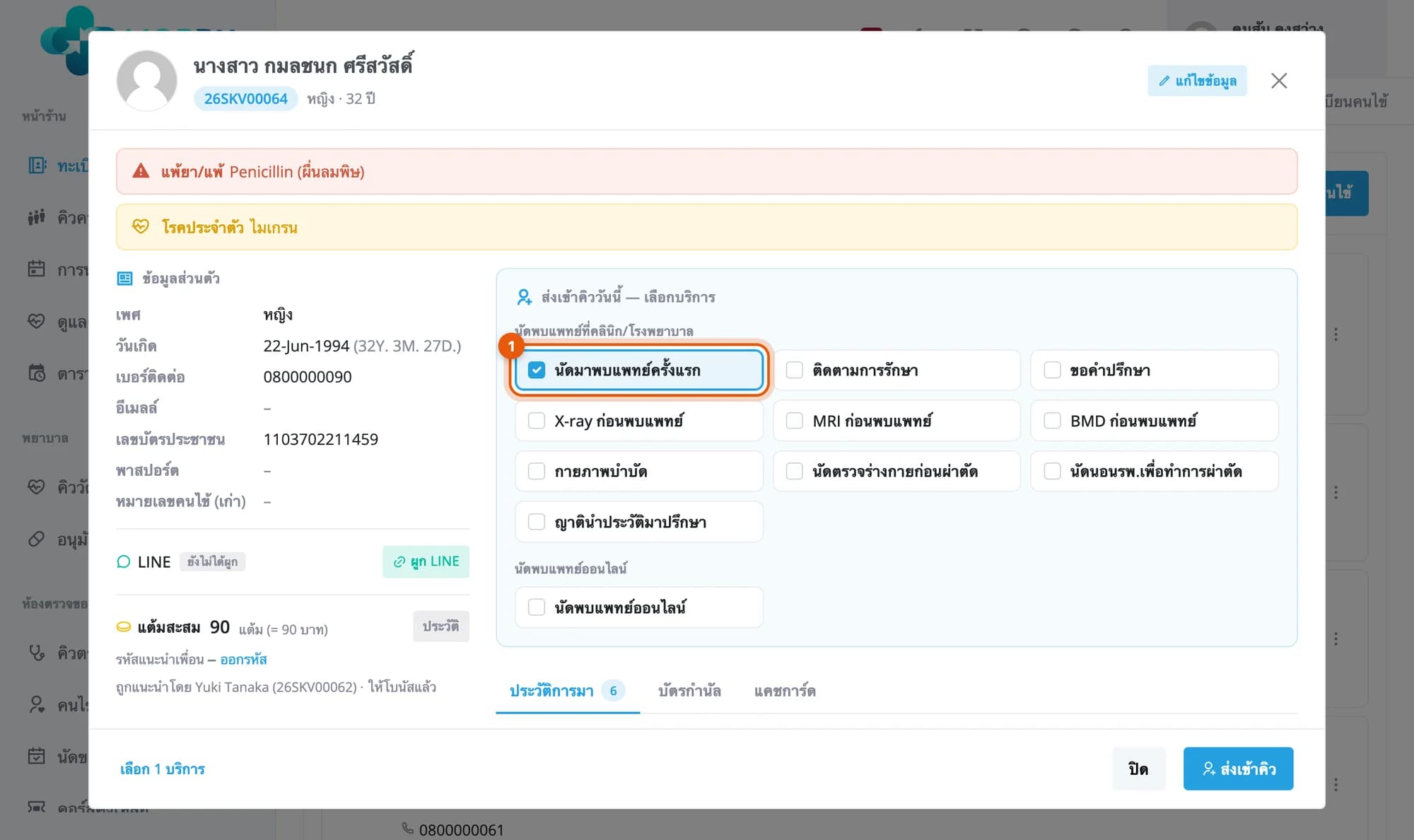Enable BMD ก่อนพบแพทย์ checkbox

point(1052,421)
